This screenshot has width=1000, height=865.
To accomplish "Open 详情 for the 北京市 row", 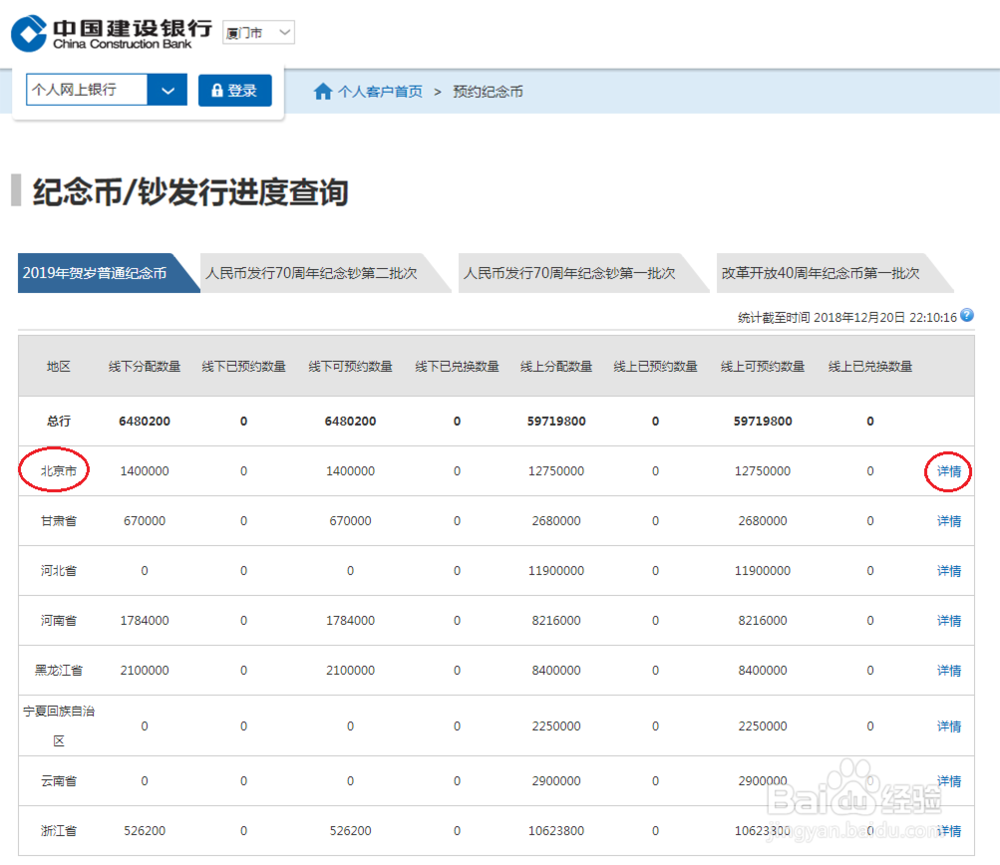I will (947, 470).
